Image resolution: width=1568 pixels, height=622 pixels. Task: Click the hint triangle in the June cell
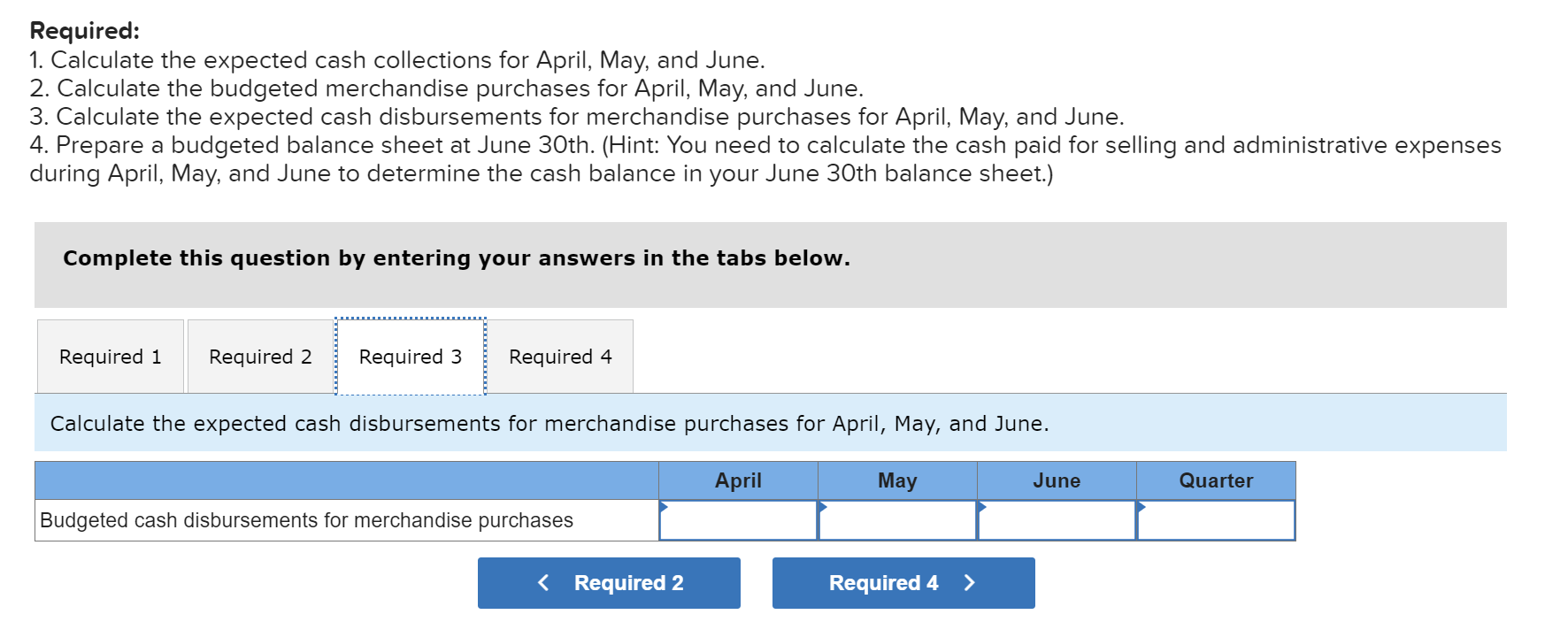[x=981, y=507]
